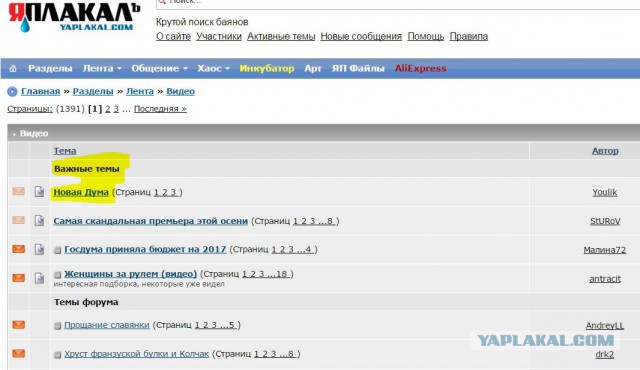Image resolution: width=640 pixels, height=370 pixels.
Task: Click small gray icon before Госдума приняла бюджет
Action: [58, 250]
